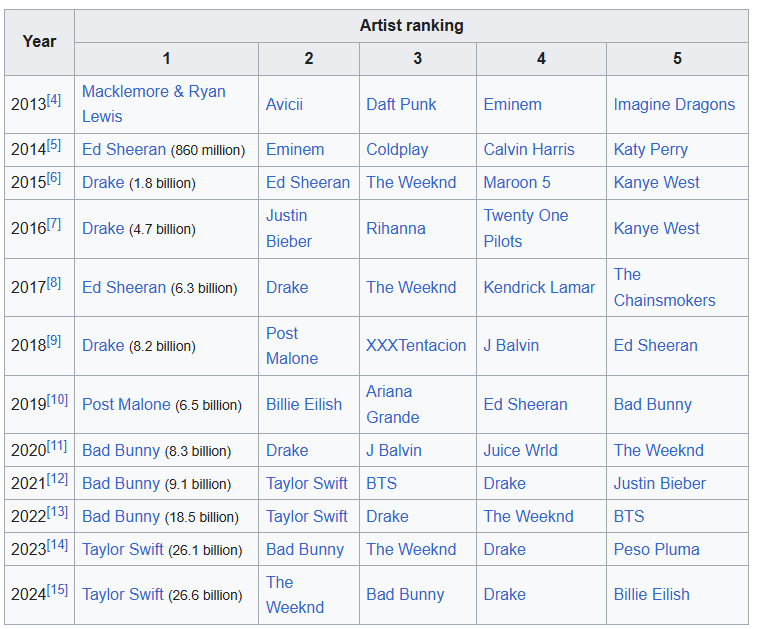Click Post Malone link in 2018 row

[x=292, y=346]
